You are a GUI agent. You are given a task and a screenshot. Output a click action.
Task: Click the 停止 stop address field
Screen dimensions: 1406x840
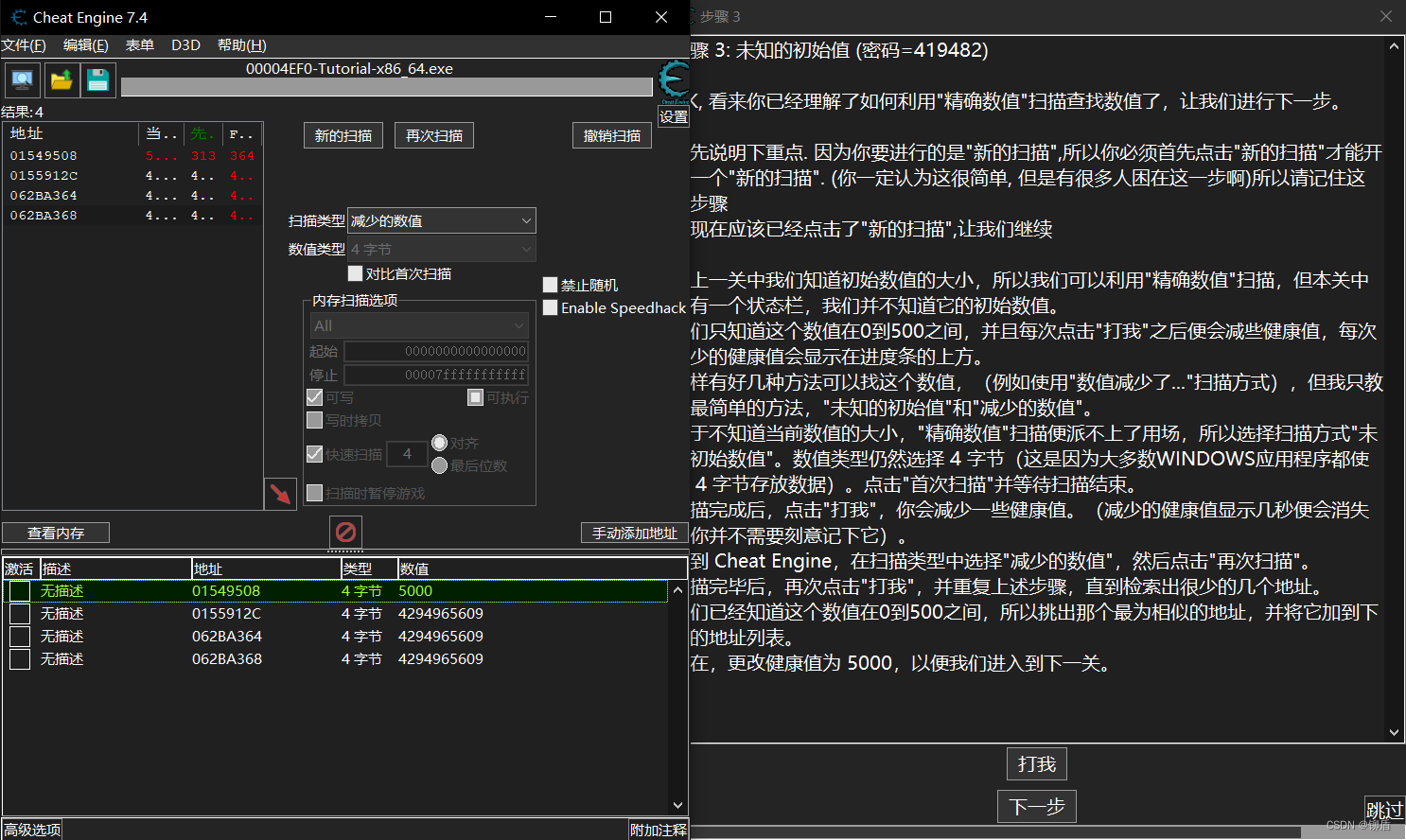436,375
